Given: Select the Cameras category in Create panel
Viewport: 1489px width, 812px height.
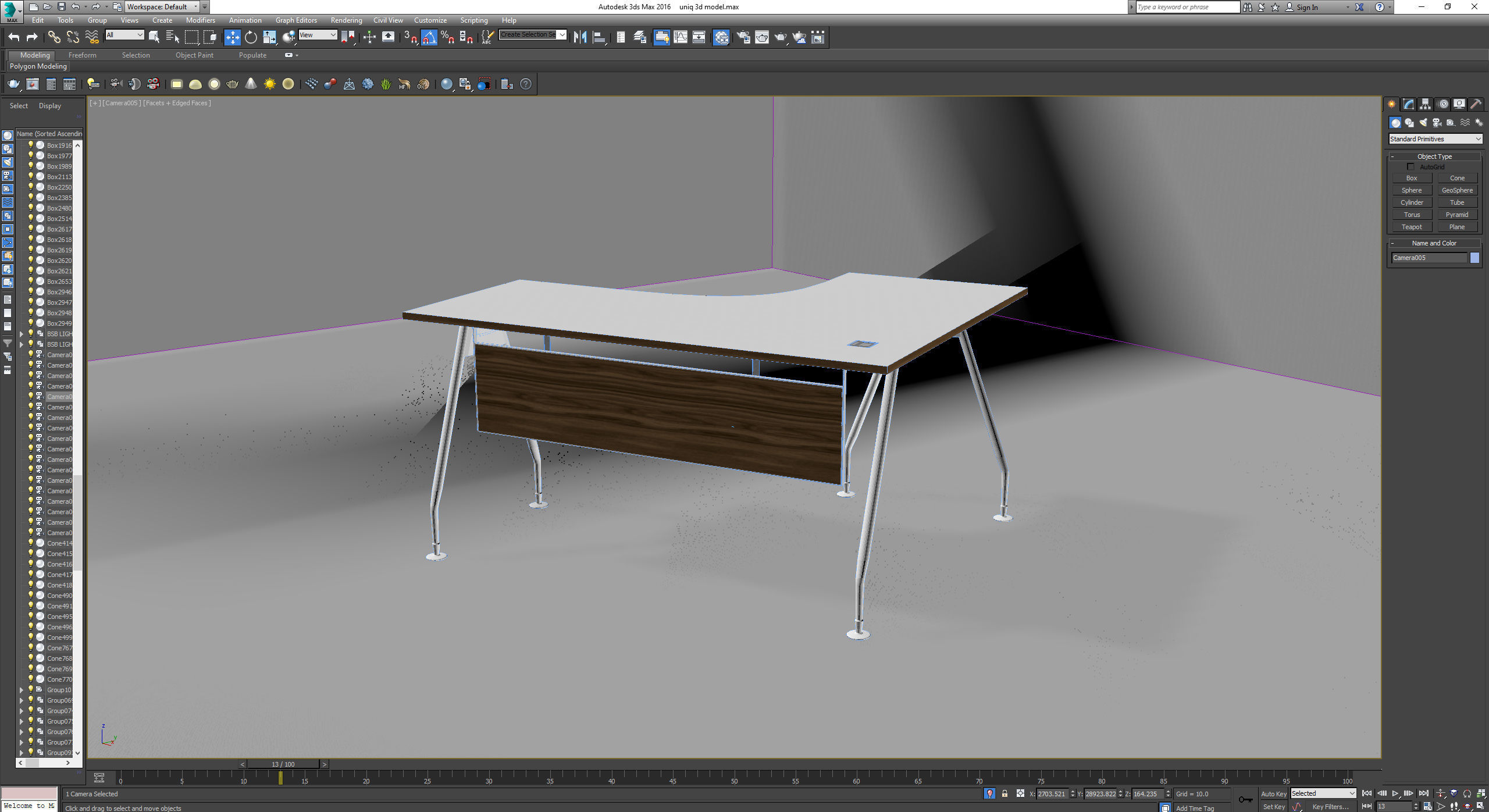Looking at the screenshot, I should click(1437, 123).
